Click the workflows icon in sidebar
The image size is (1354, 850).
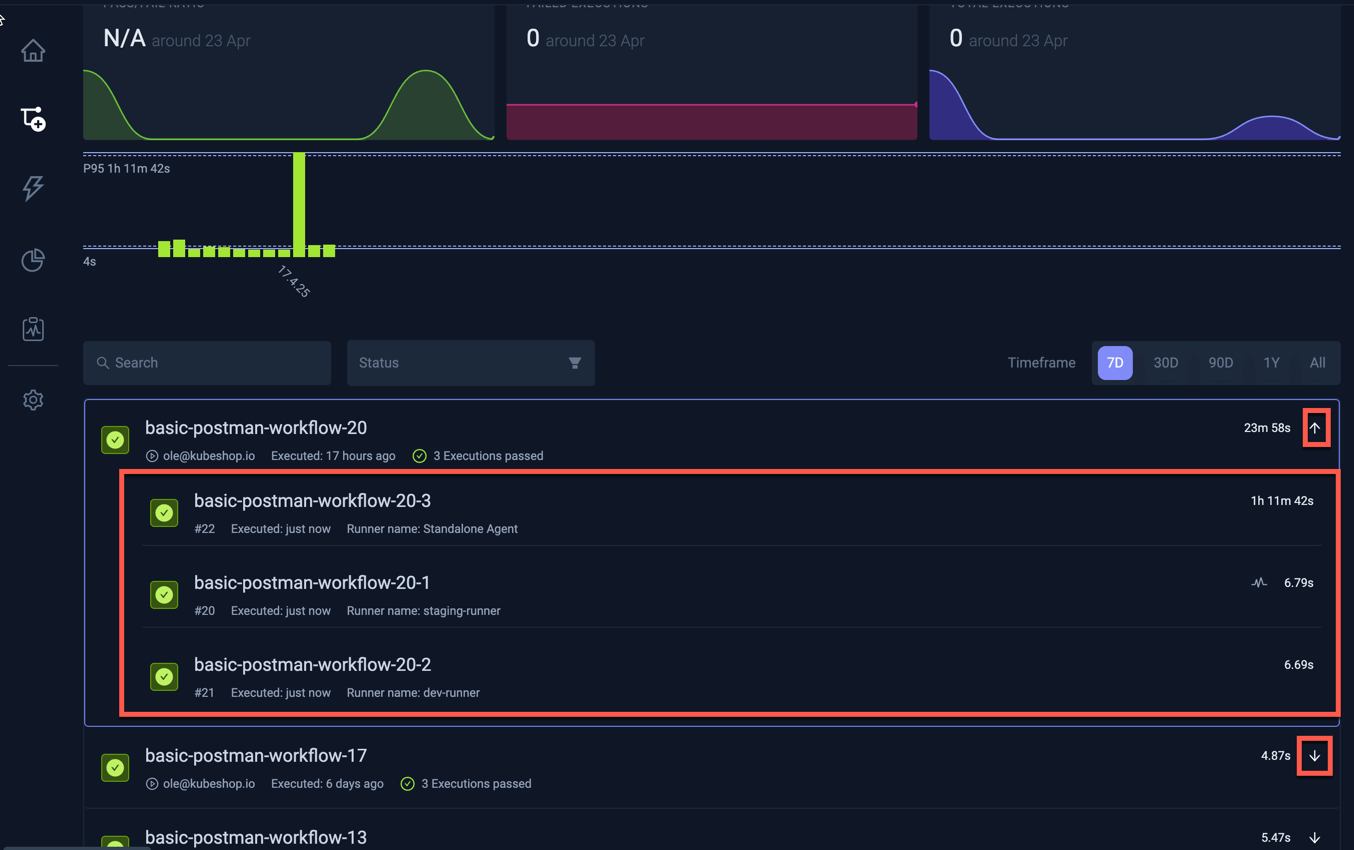(x=33, y=119)
